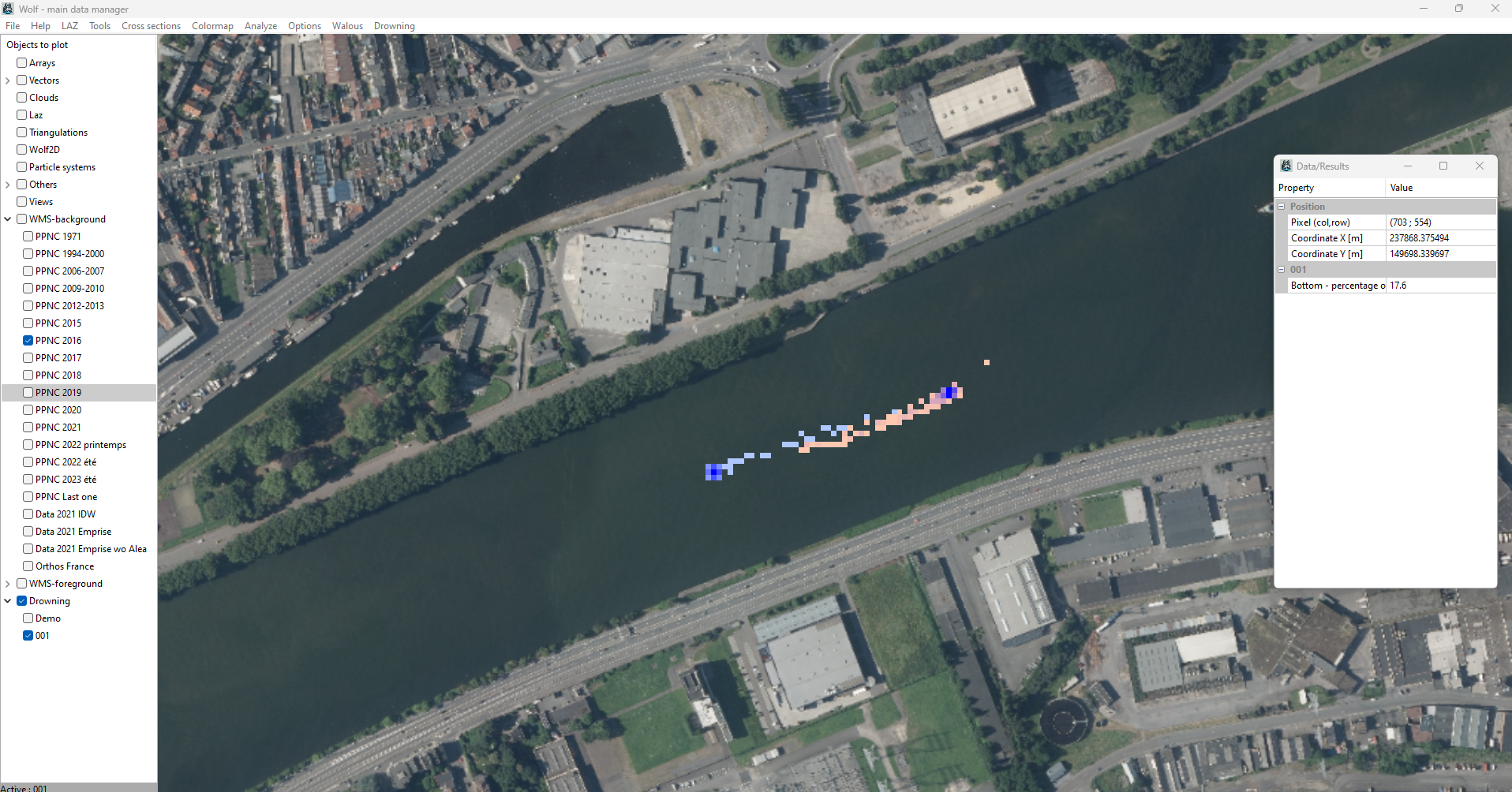Expand the Vectors tree node

pos(8,80)
